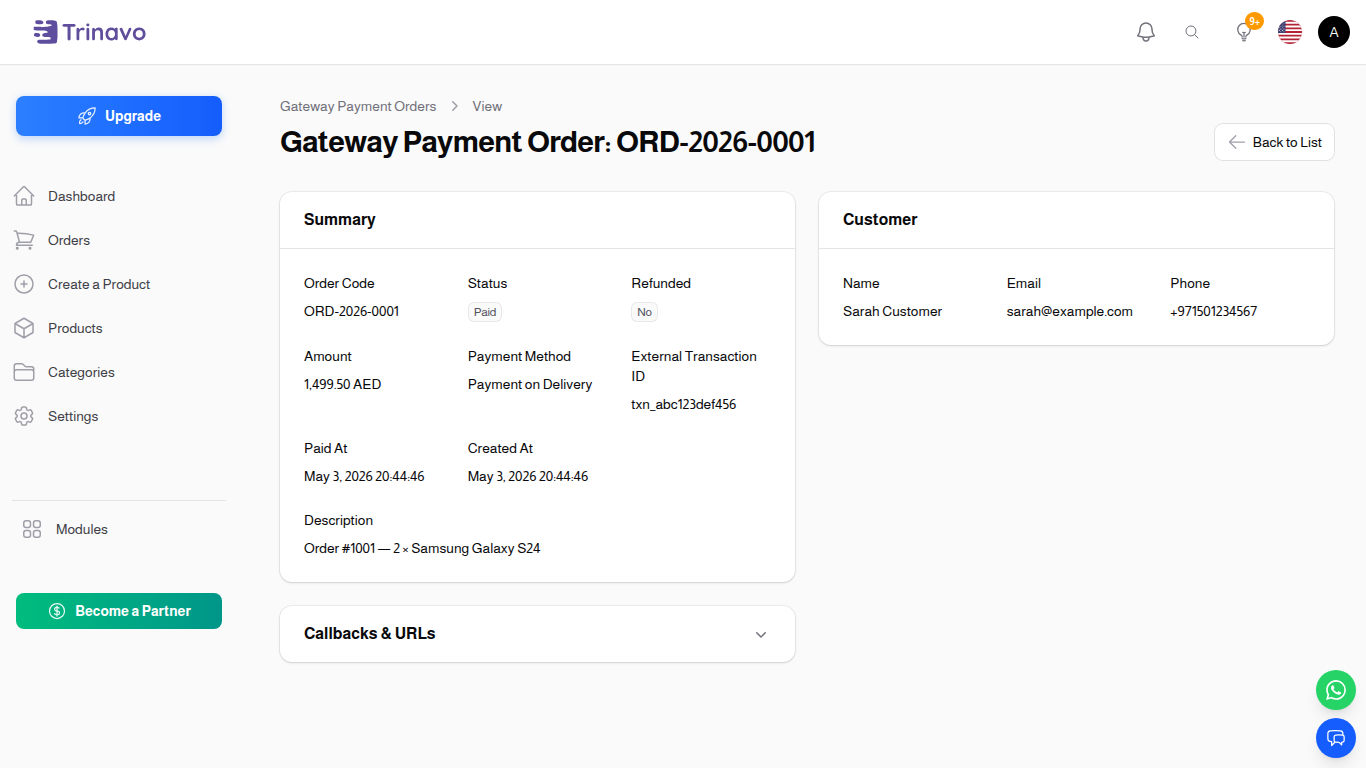Open Settings menu item
This screenshot has height=768, width=1366.
73,416
